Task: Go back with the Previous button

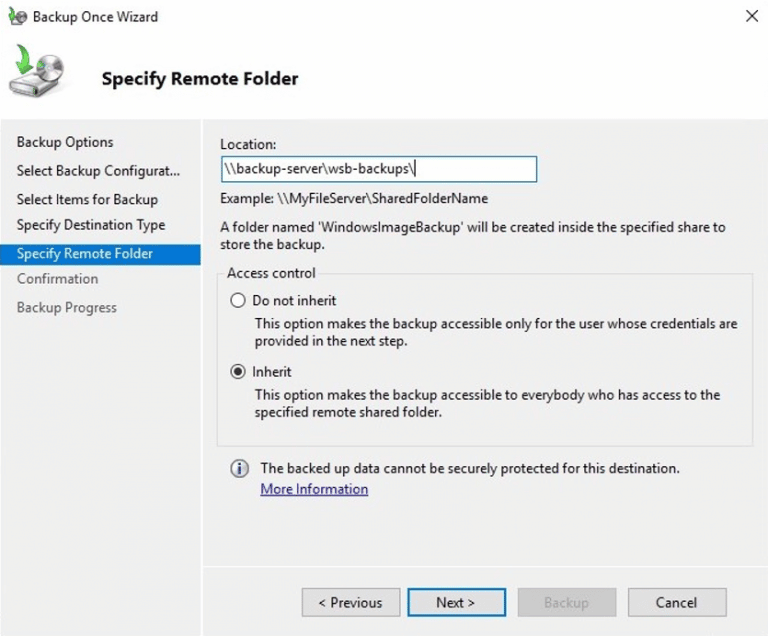Action: point(351,602)
